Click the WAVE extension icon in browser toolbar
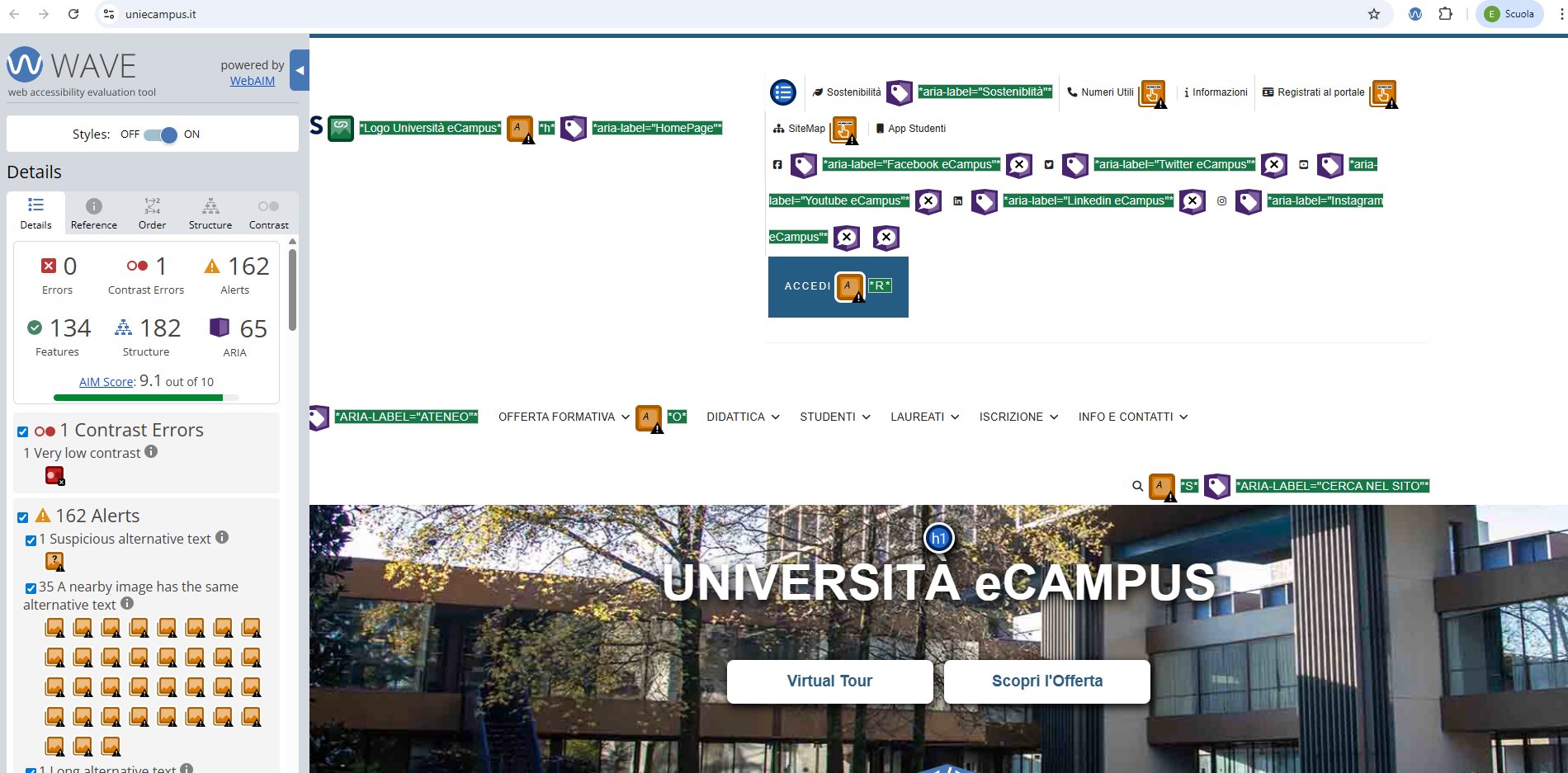Screen dimensions: 1568x773 [x=1415, y=14]
